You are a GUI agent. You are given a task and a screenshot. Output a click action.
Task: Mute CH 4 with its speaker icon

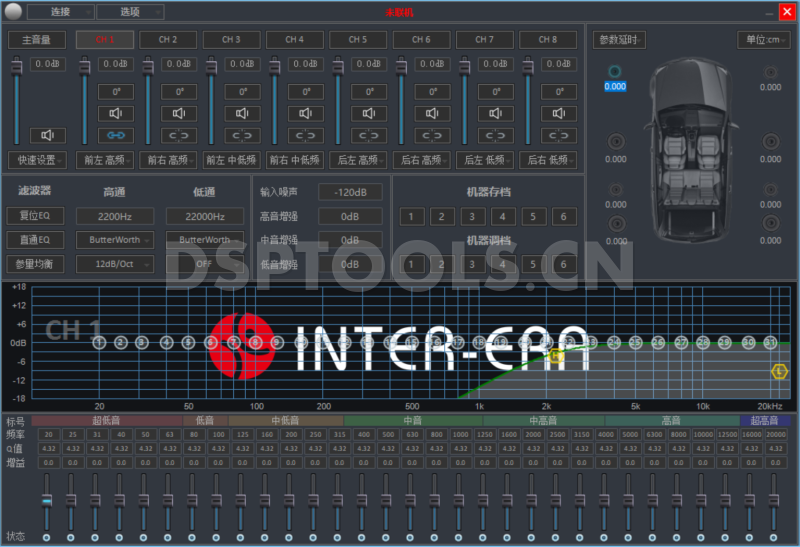tap(306, 113)
